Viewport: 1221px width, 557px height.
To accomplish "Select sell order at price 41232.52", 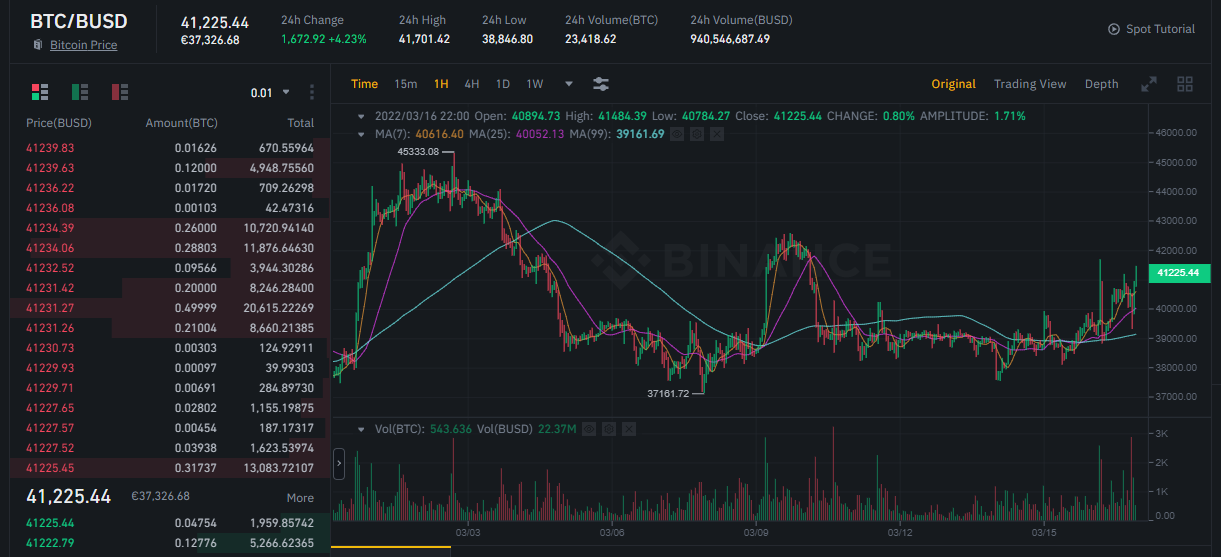I will [x=169, y=268].
